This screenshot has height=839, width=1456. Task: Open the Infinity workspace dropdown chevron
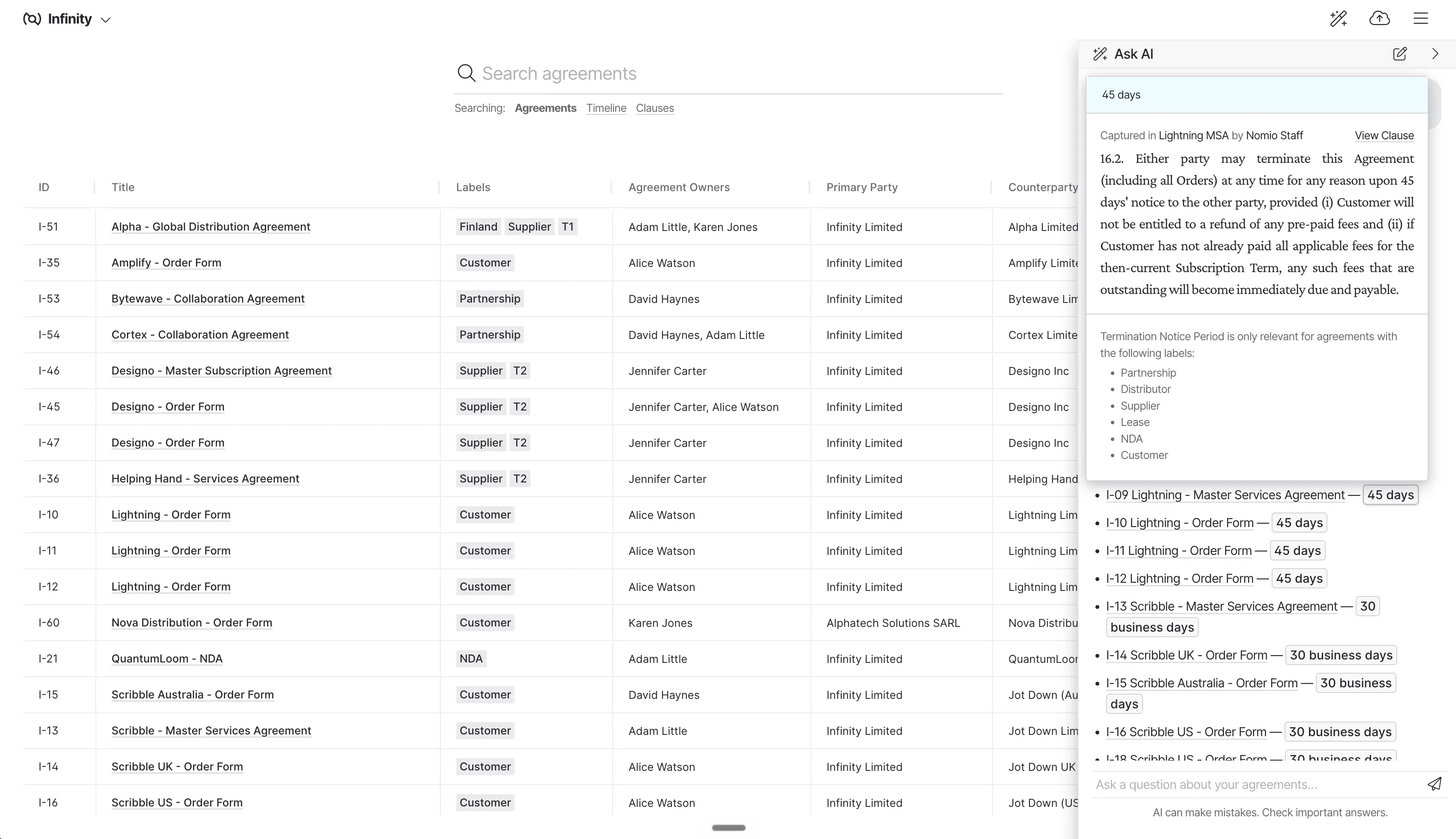click(x=105, y=20)
